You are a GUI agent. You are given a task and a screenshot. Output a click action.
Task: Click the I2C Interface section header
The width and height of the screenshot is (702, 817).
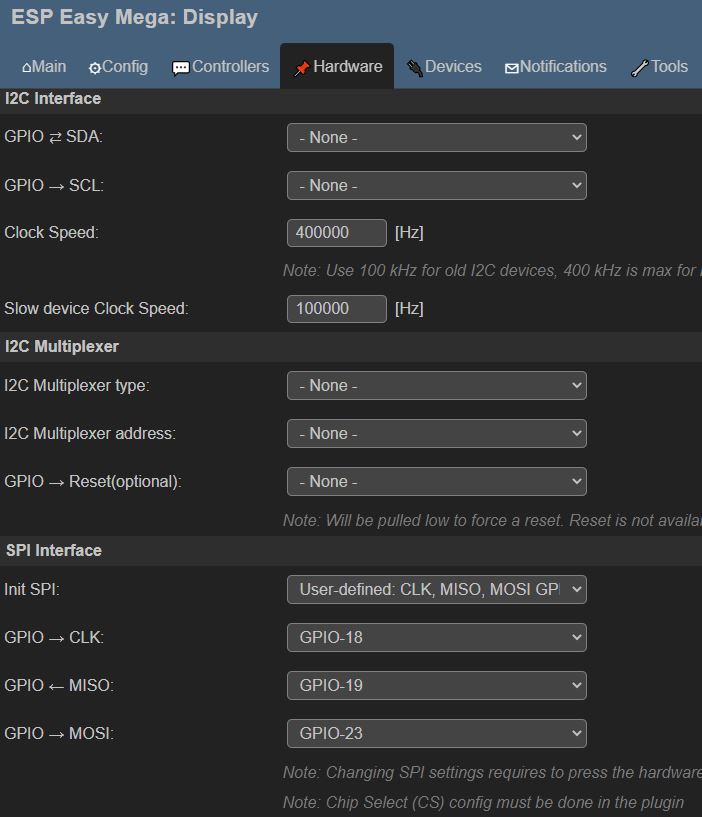53,98
